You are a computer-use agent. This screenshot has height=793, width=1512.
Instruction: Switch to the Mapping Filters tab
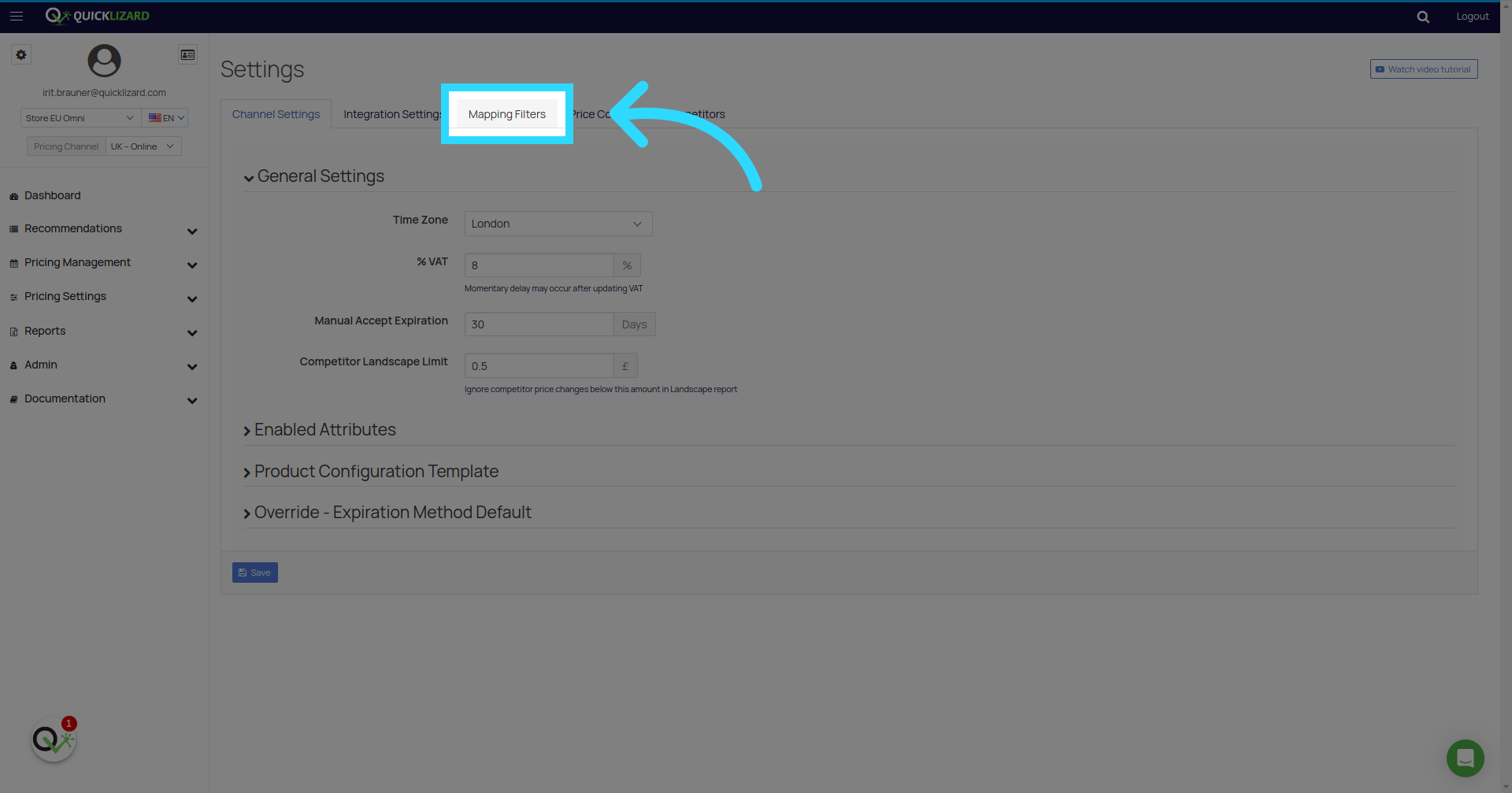tap(507, 114)
